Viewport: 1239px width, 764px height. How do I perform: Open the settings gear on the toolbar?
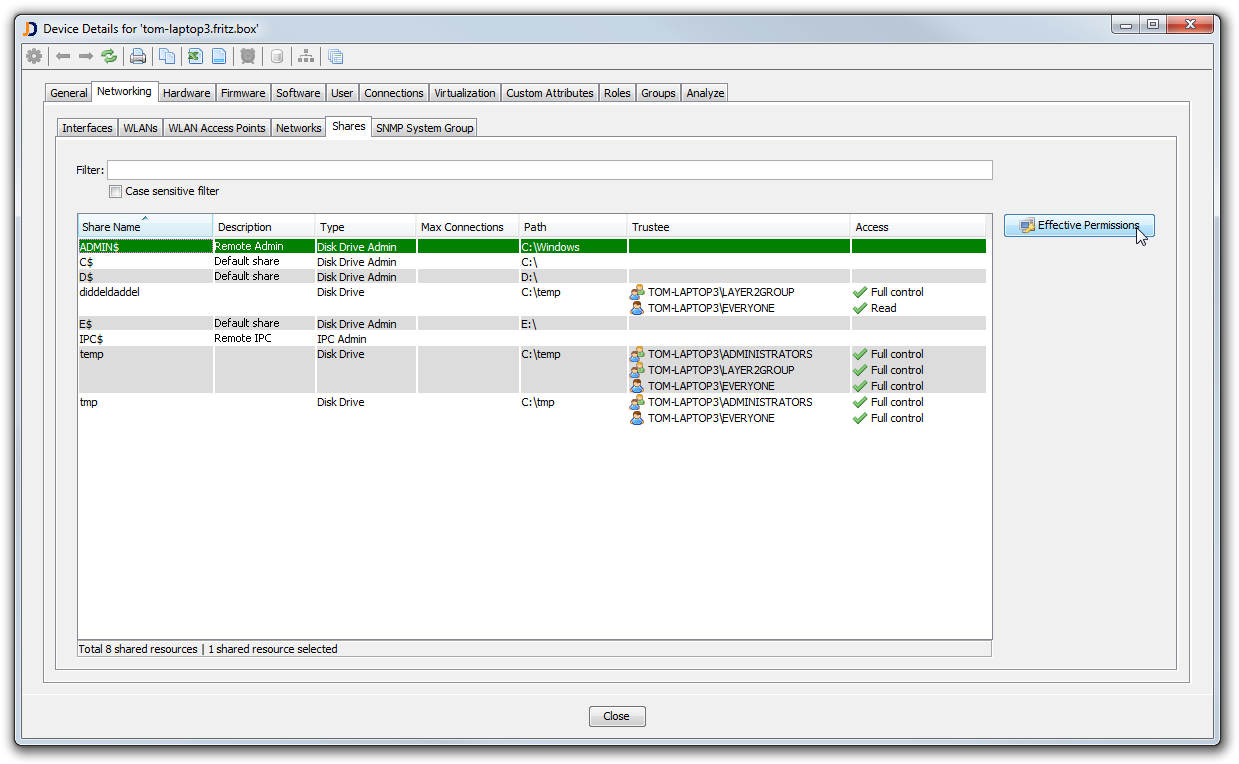pos(34,56)
